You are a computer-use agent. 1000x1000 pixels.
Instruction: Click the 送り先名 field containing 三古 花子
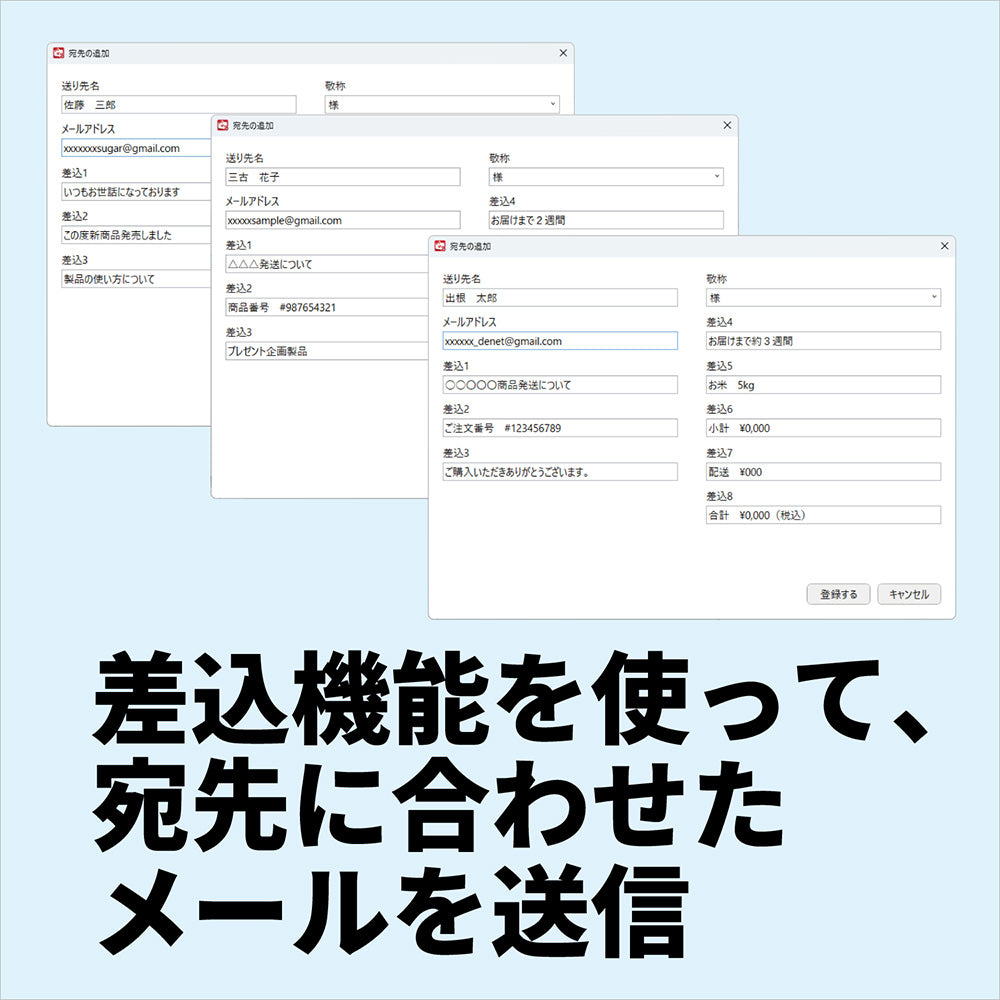coord(342,177)
